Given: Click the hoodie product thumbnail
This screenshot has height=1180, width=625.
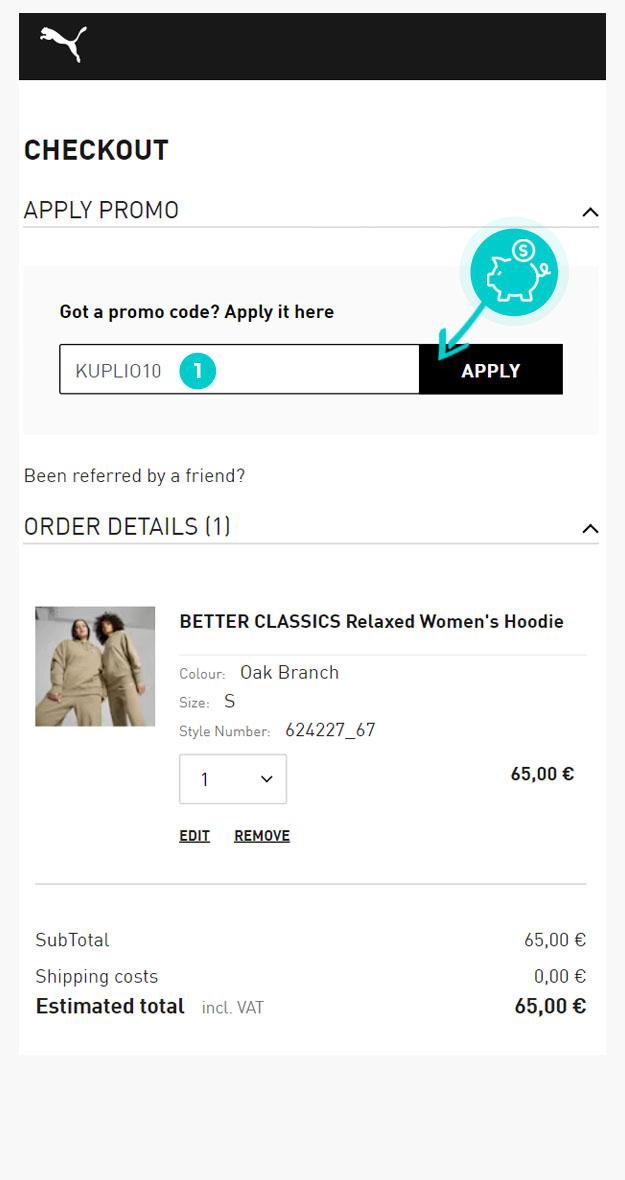Looking at the screenshot, I should (x=95, y=666).
